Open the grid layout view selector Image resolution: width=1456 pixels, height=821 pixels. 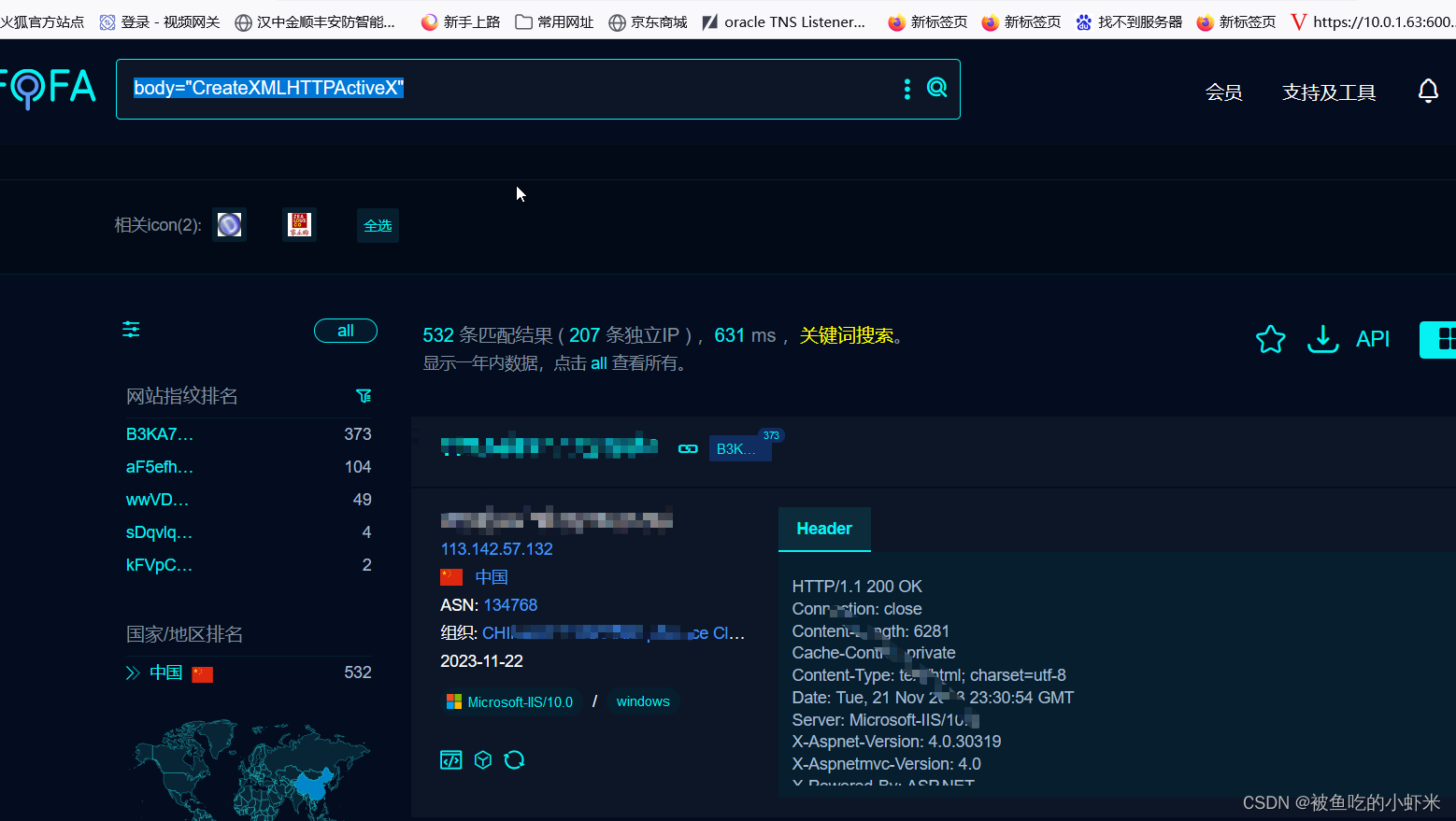pos(1442,339)
